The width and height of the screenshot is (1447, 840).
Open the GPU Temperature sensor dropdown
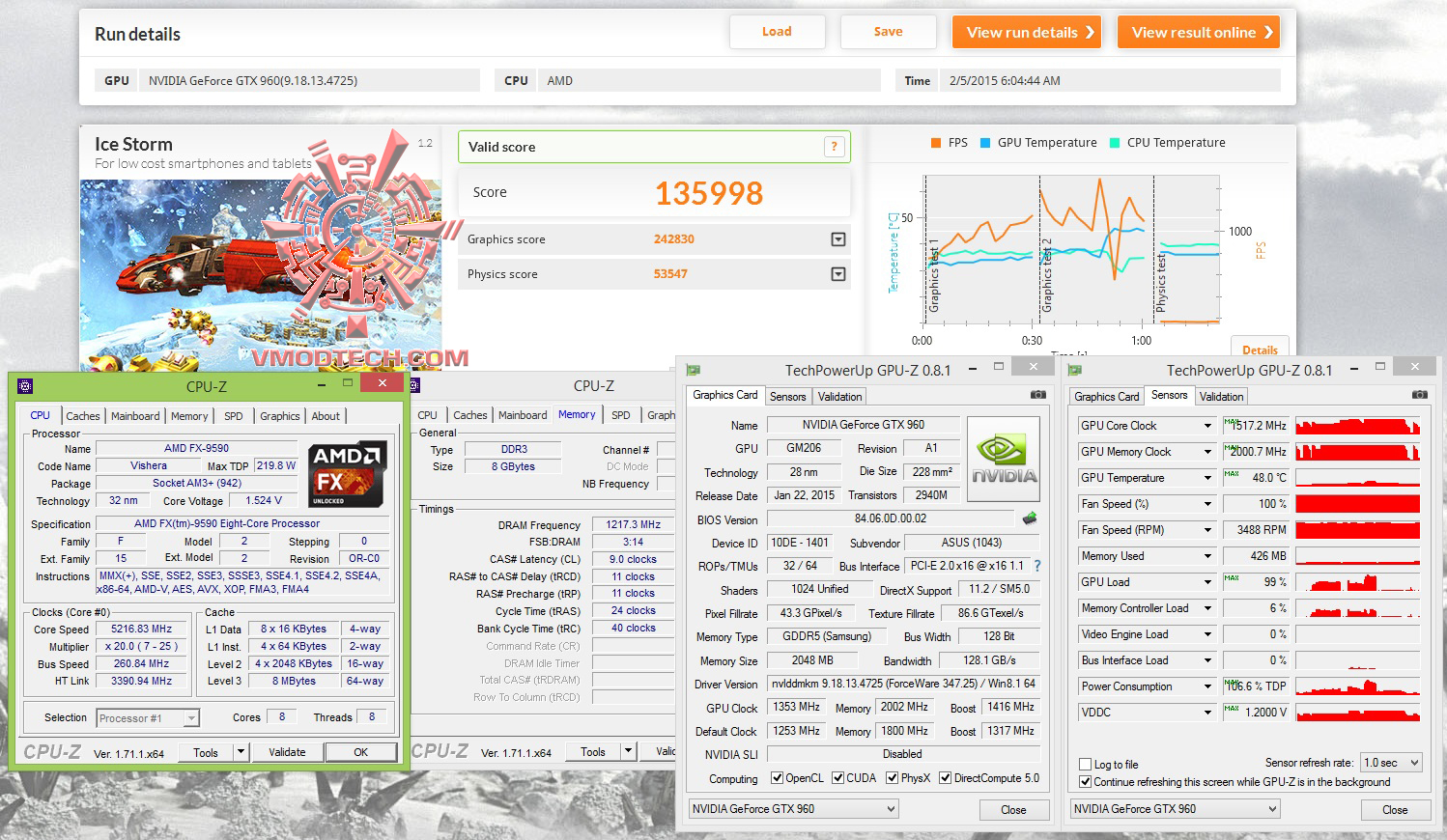pos(1206,478)
